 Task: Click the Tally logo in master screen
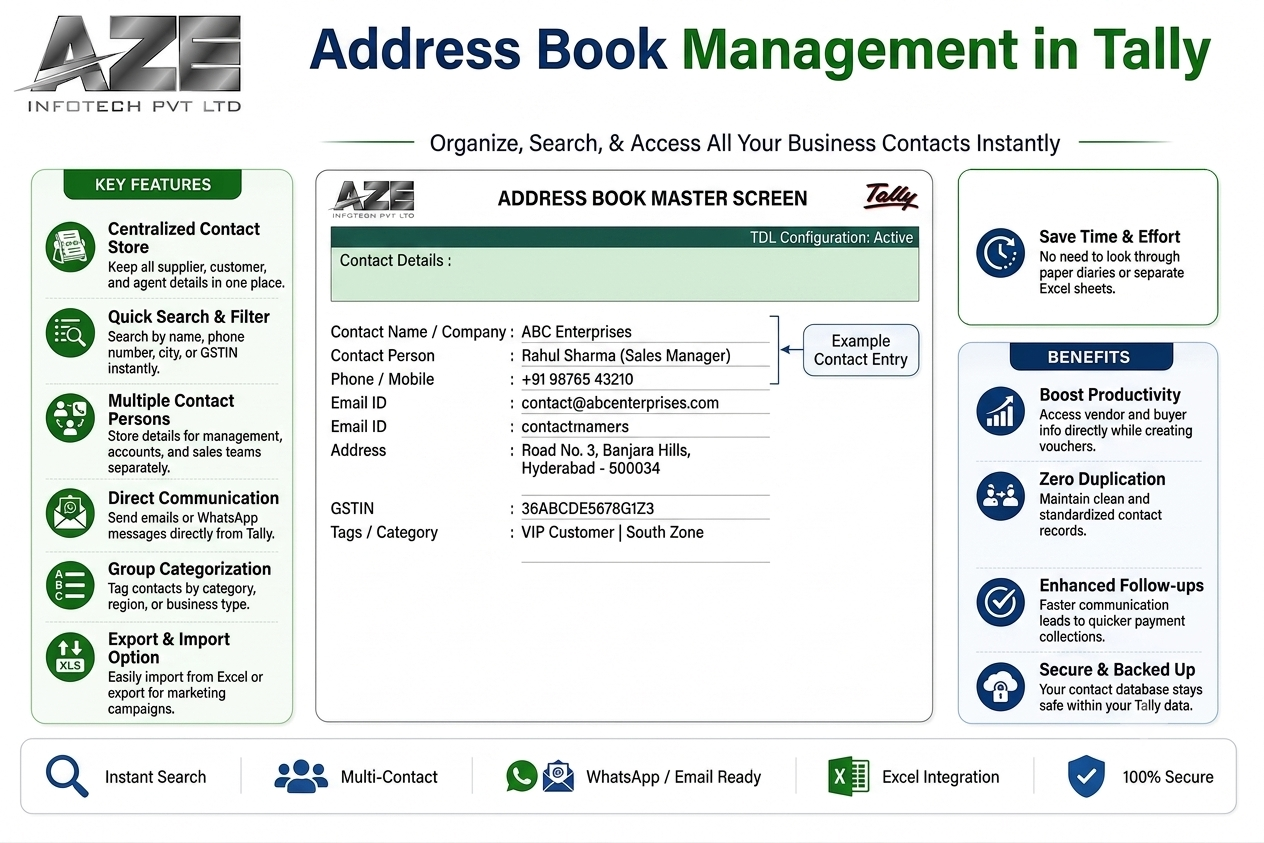pyautogui.click(x=890, y=195)
